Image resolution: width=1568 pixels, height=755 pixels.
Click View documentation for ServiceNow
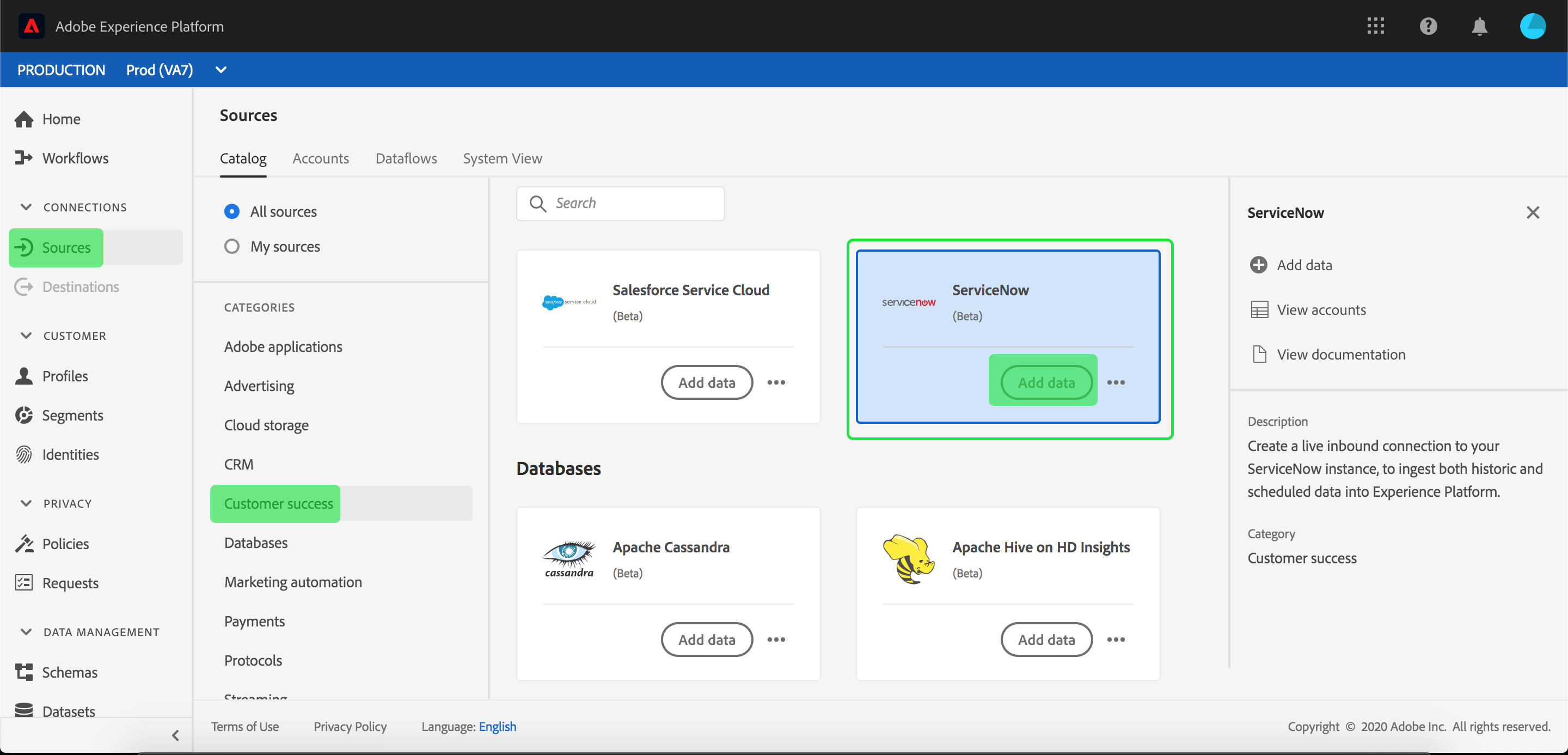pos(1341,353)
